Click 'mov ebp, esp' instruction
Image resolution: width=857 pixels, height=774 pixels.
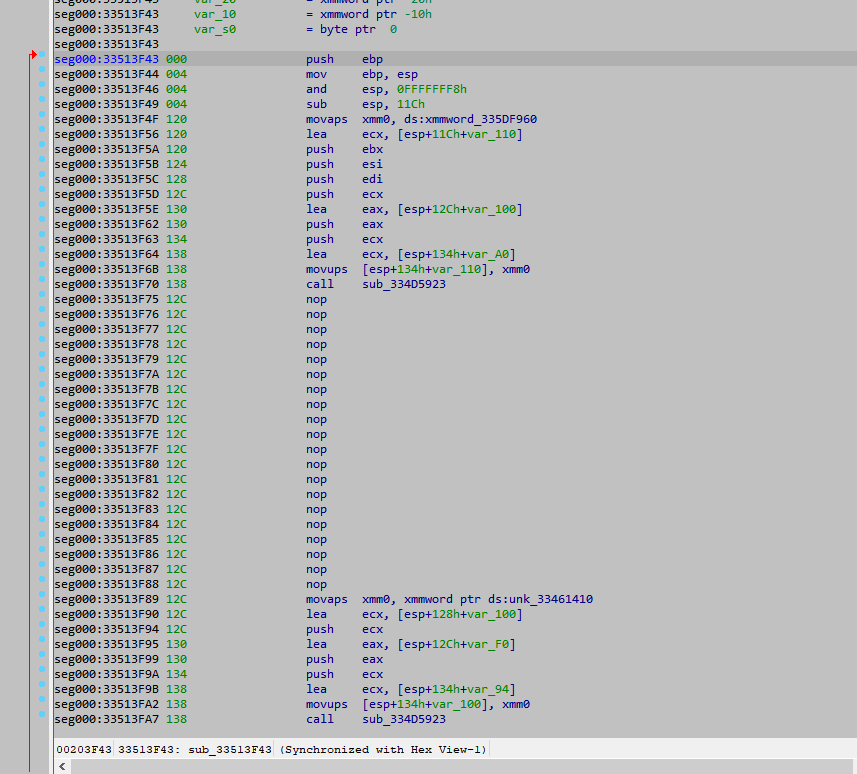click(362, 74)
